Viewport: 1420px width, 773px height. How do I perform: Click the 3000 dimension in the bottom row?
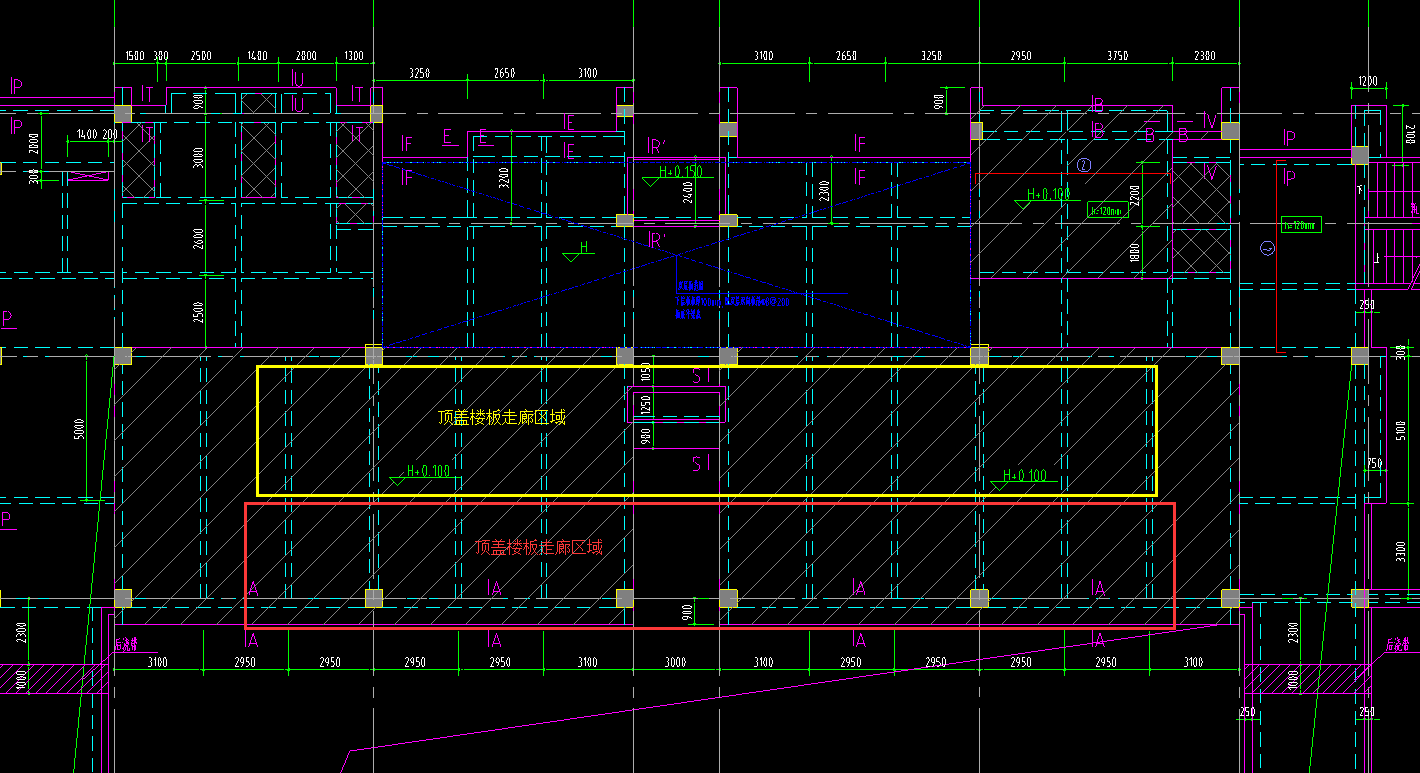click(x=676, y=662)
